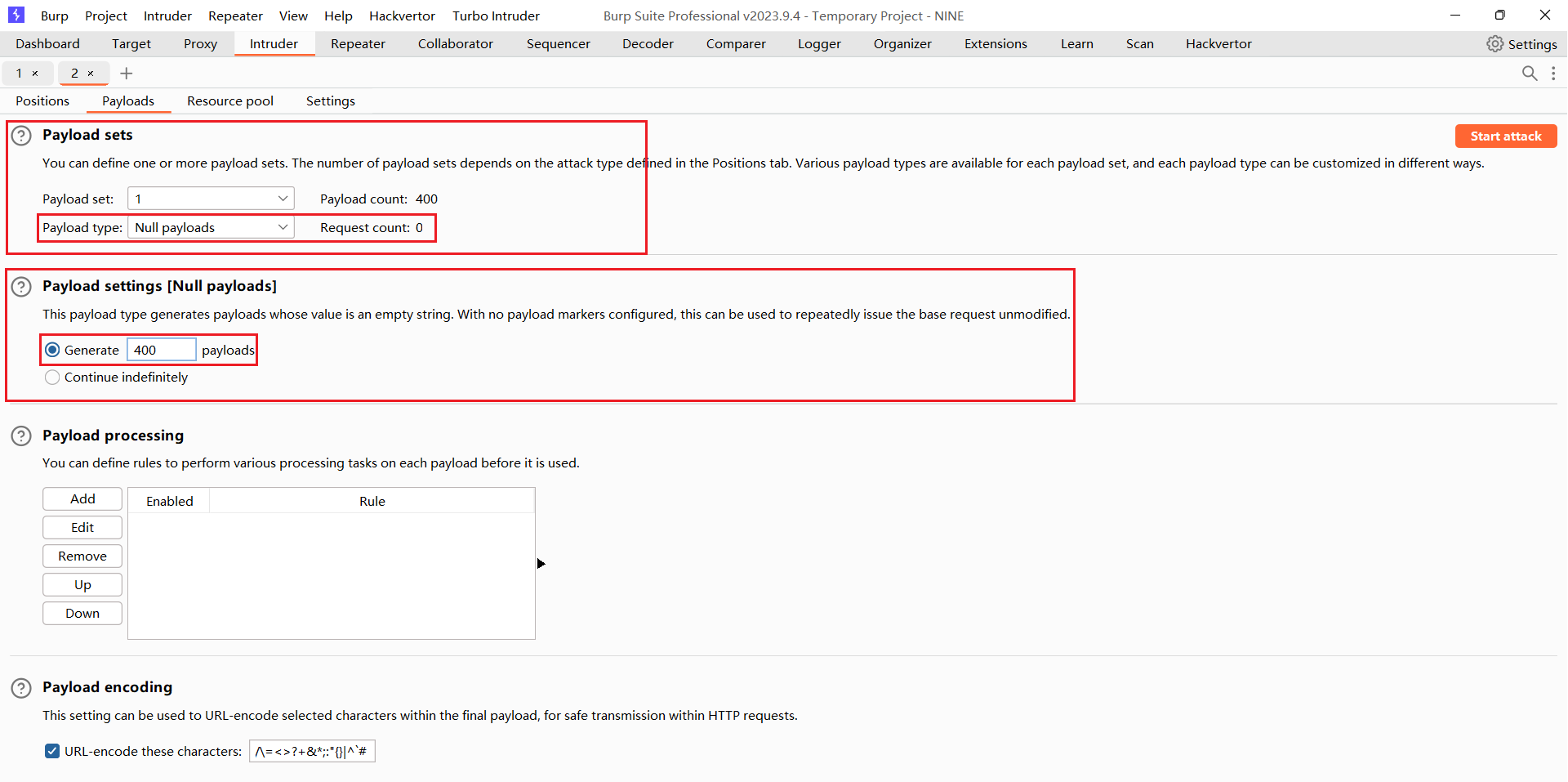The height and width of the screenshot is (782, 1568).
Task: Switch to the Extensions tab
Action: [996, 44]
